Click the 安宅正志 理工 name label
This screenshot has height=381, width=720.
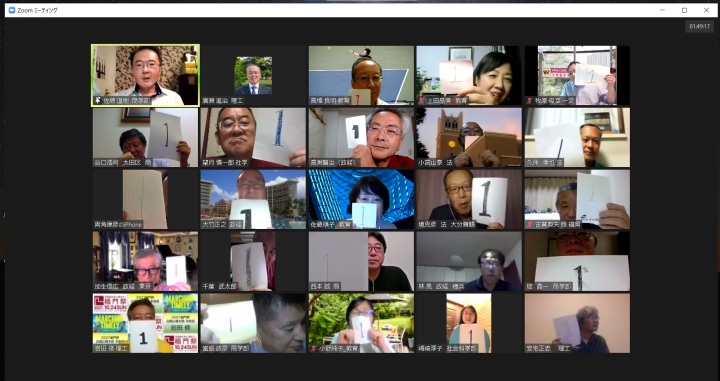click(549, 349)
